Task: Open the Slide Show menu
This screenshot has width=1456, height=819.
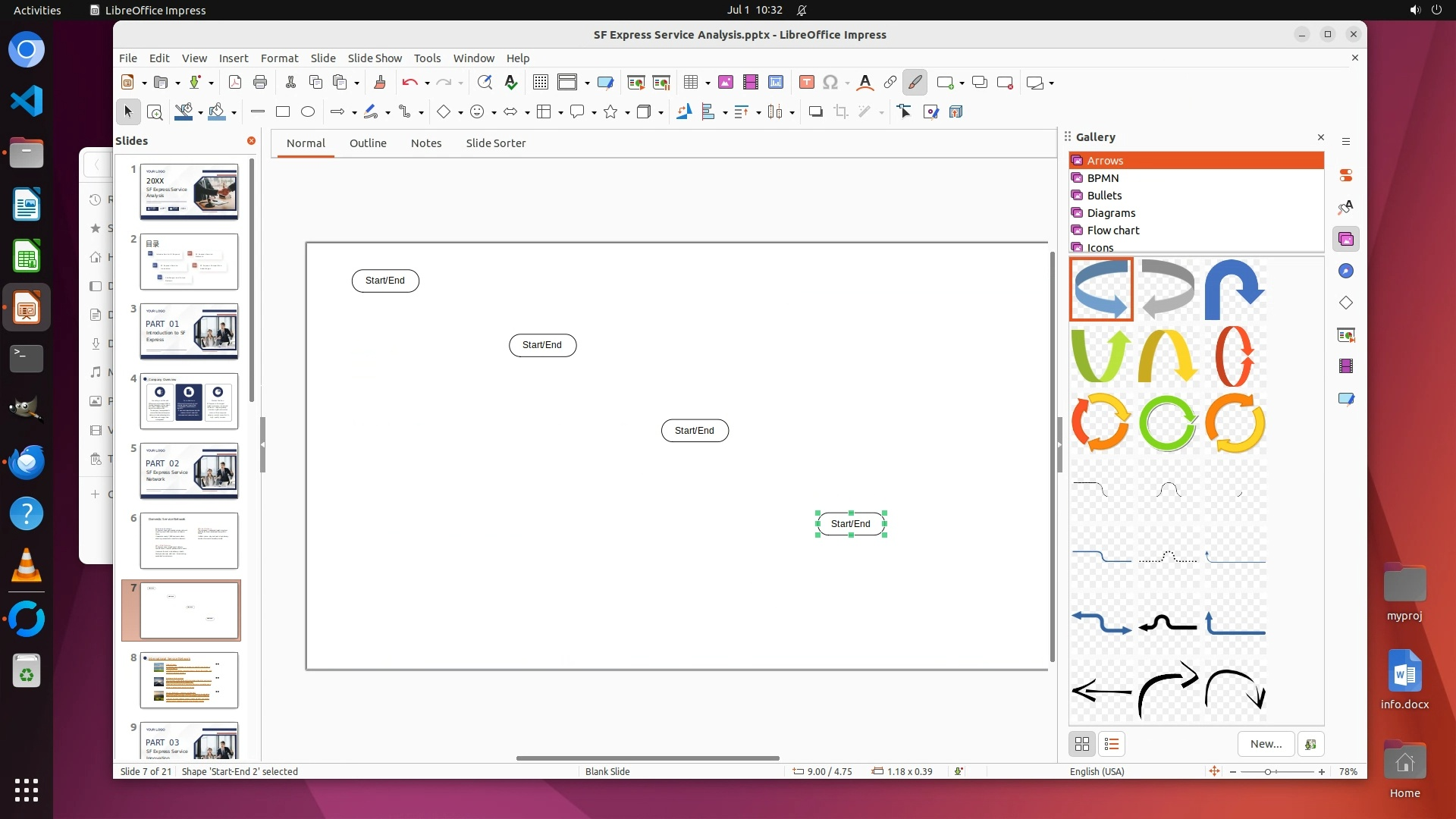Action: (375, 58)
